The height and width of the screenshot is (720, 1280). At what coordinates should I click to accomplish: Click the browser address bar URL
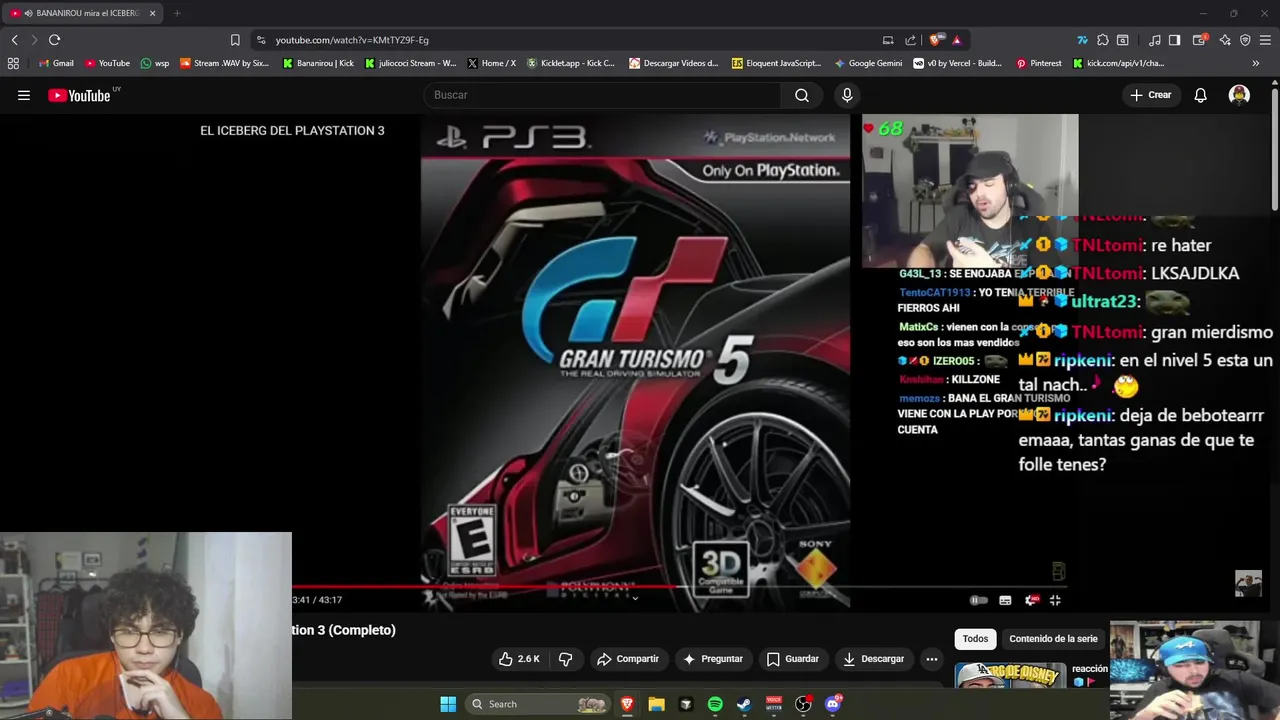(352, 40)
